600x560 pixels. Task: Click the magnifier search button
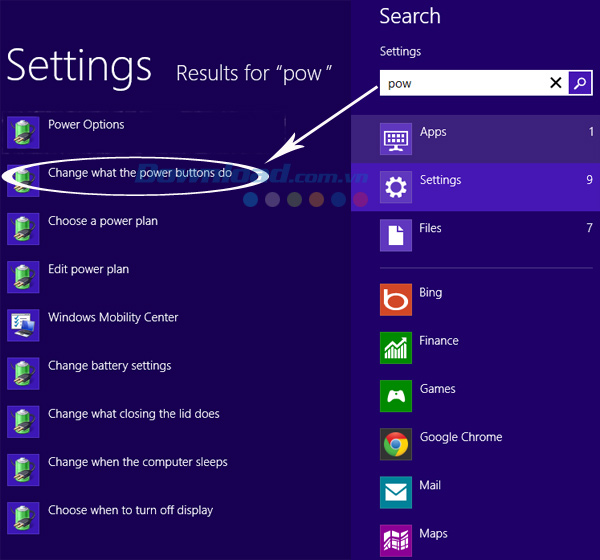pos(580,83)
